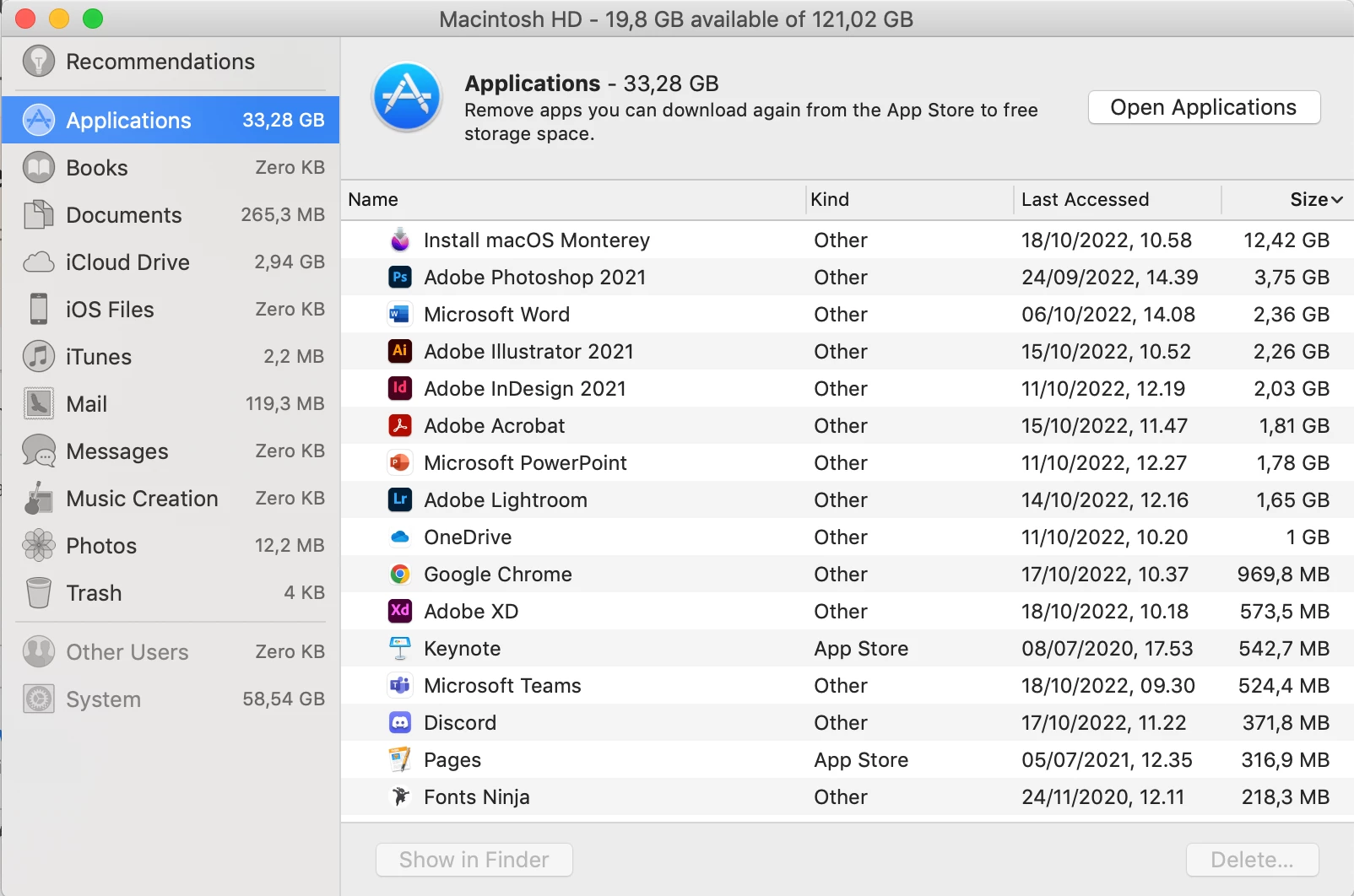The height and width of the screenshot is (896, 1354).
Task: Click the Recommendations lightbulb icon
Action: [39, 61]
